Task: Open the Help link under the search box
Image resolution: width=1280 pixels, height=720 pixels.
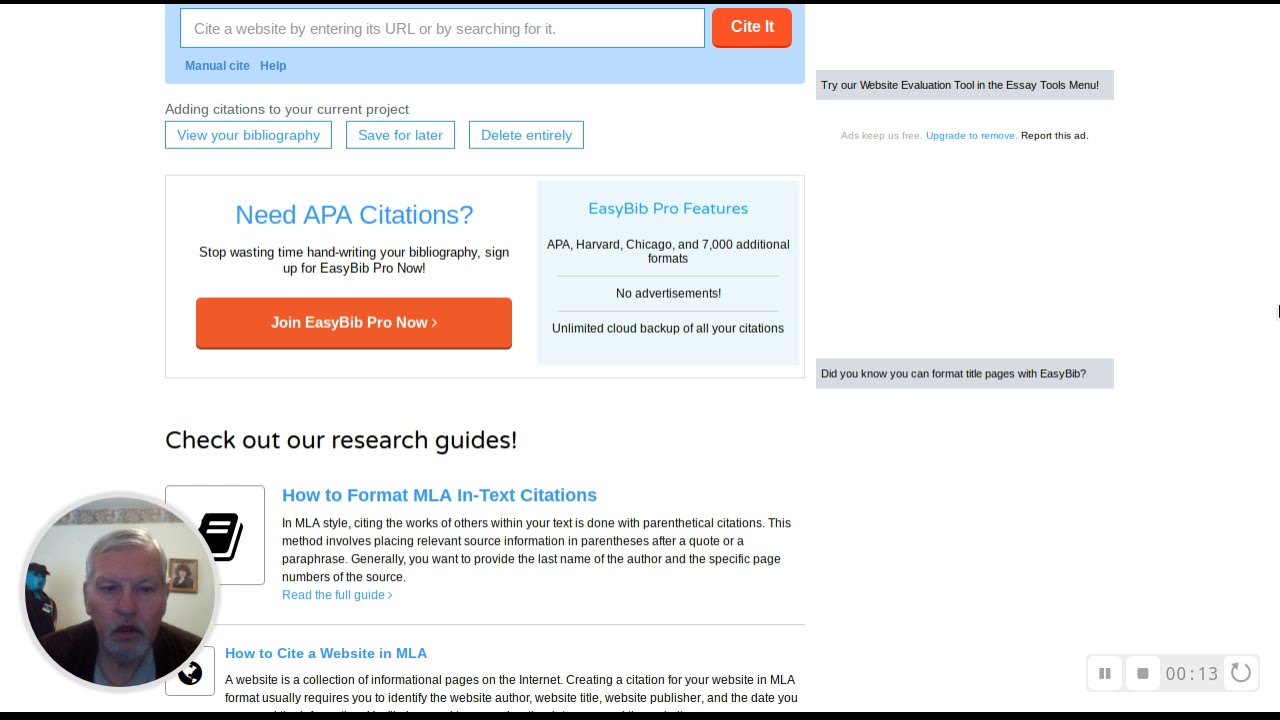Action: [273, 66]
